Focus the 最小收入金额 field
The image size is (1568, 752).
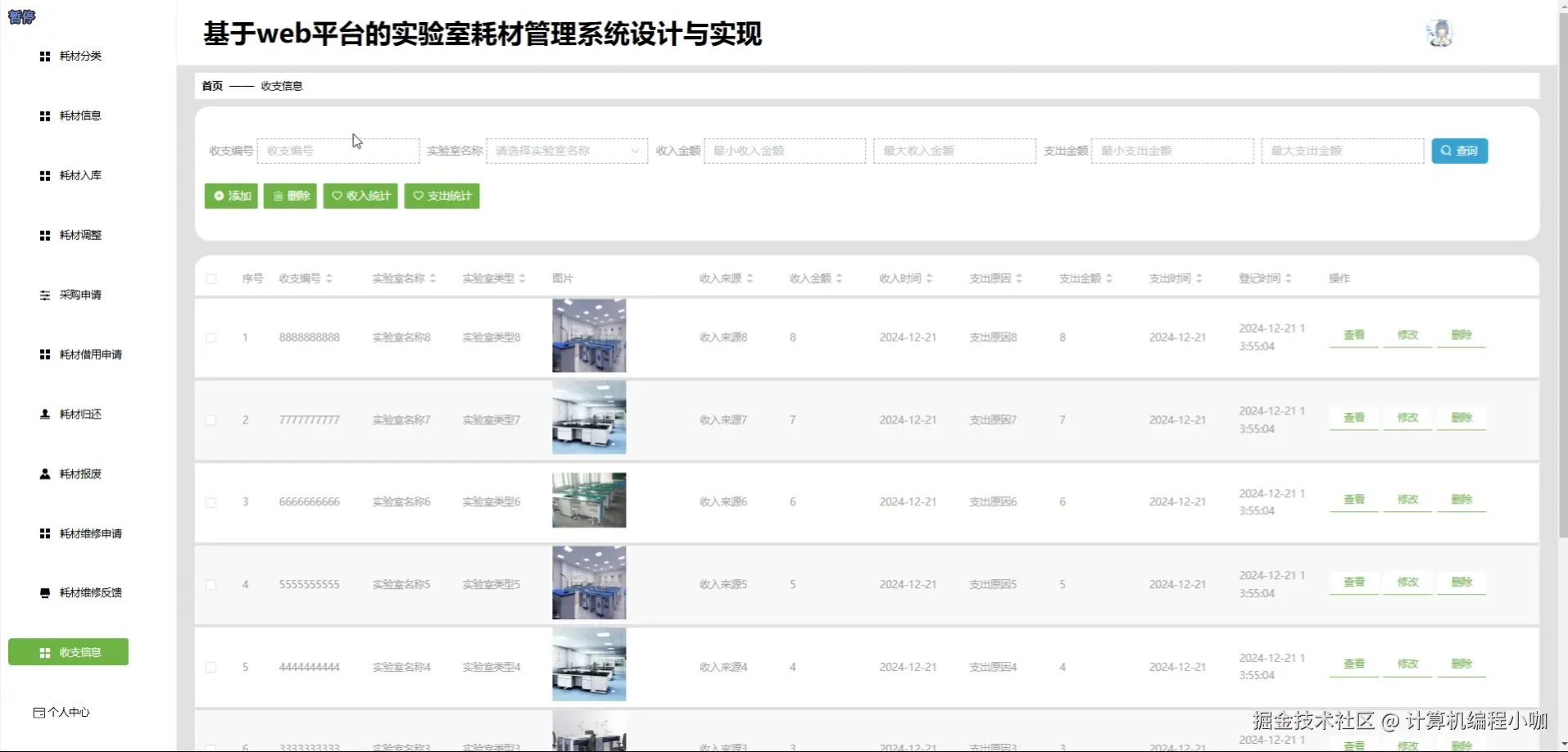point(785,151)
